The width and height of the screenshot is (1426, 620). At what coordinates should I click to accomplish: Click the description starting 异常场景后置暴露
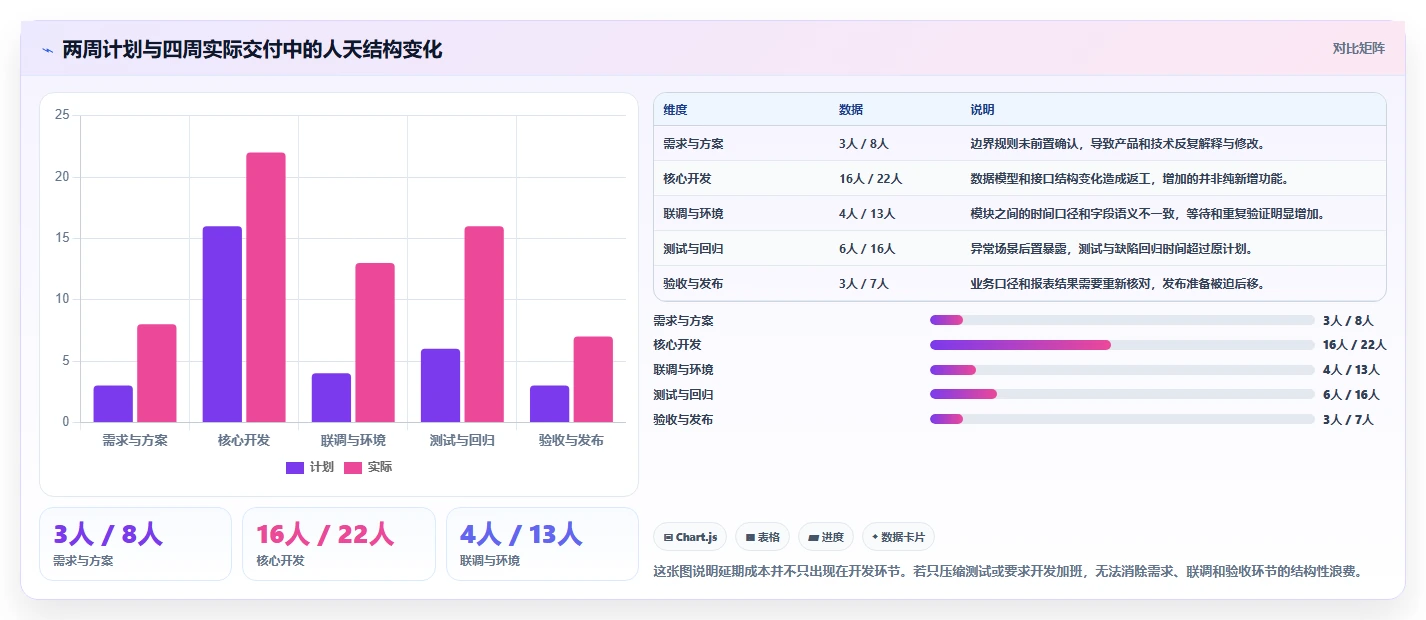coord(1111,249)
